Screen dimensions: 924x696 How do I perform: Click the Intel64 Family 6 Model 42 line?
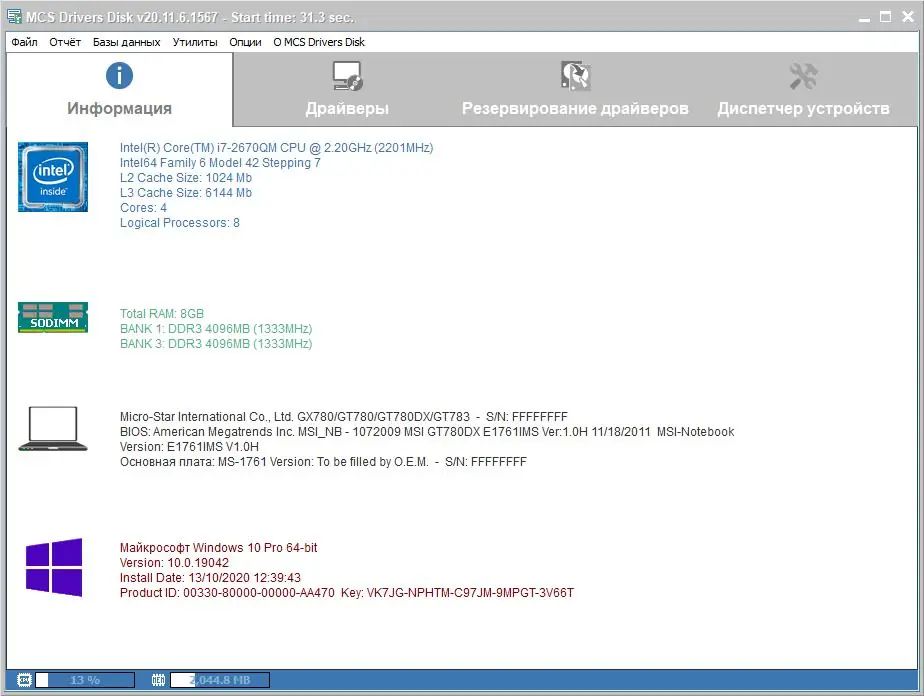(x=220, y=163)
